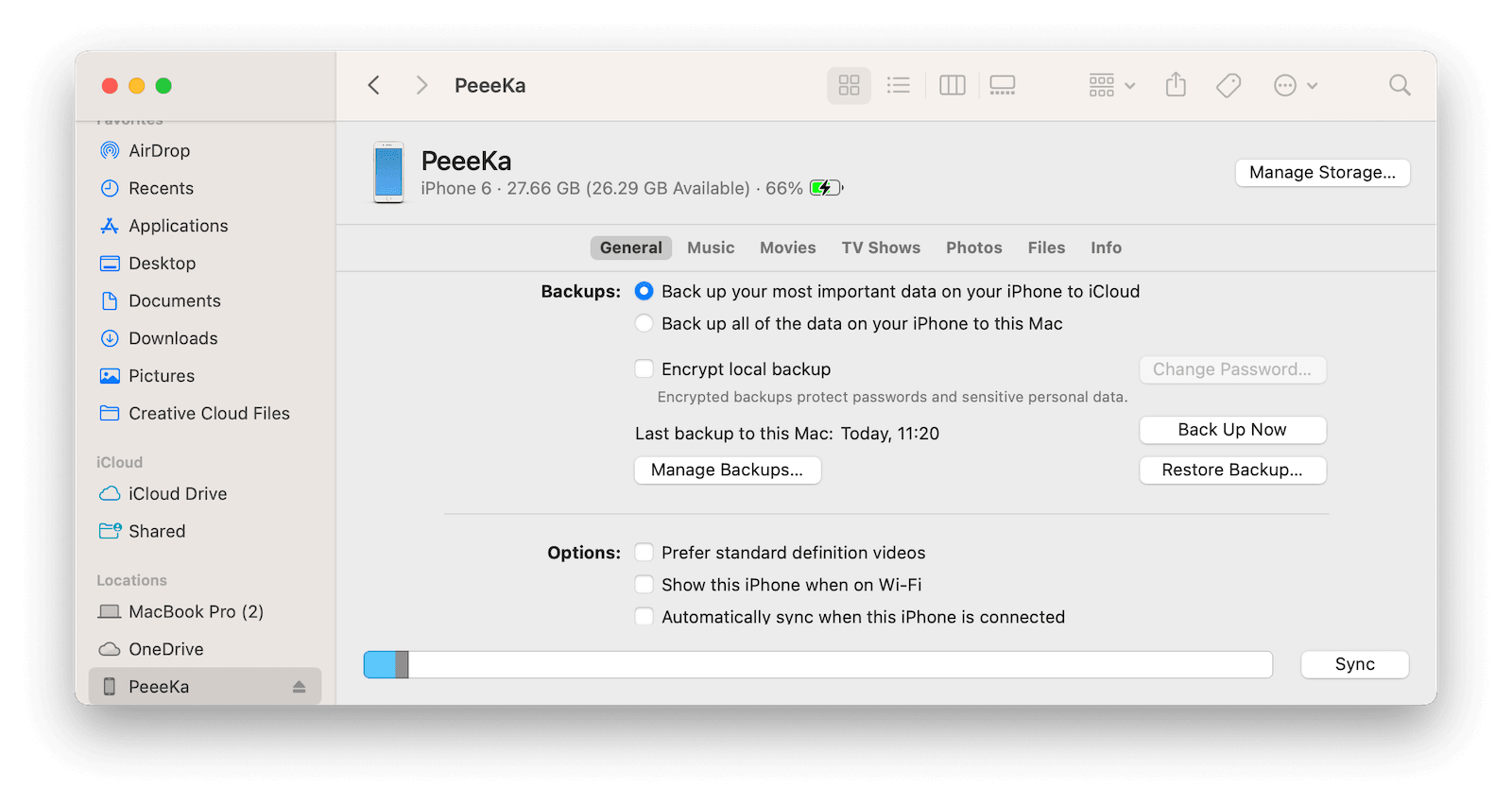
Task: Switch to column view
Action: pos(952,86)
